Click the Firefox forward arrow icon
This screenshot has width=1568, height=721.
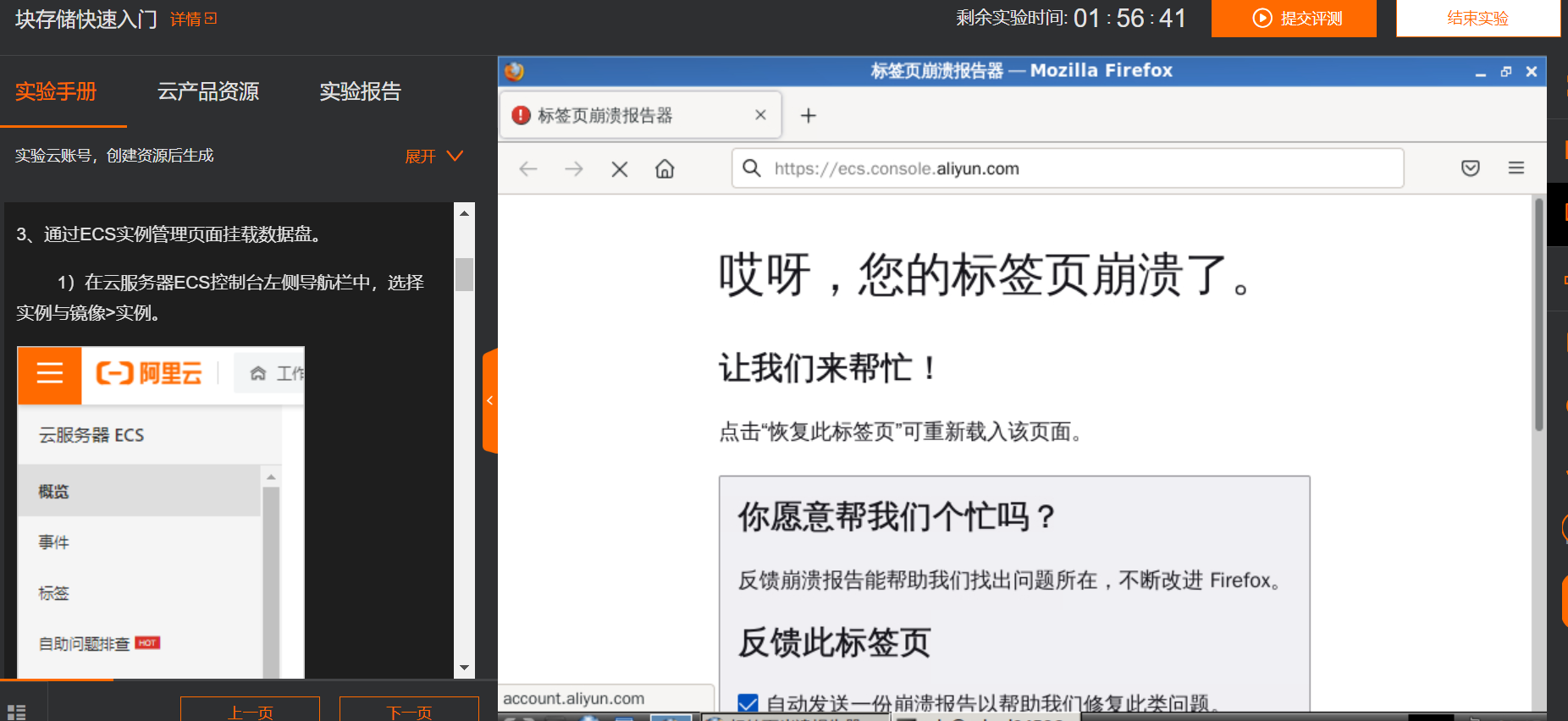pos(574,168)
